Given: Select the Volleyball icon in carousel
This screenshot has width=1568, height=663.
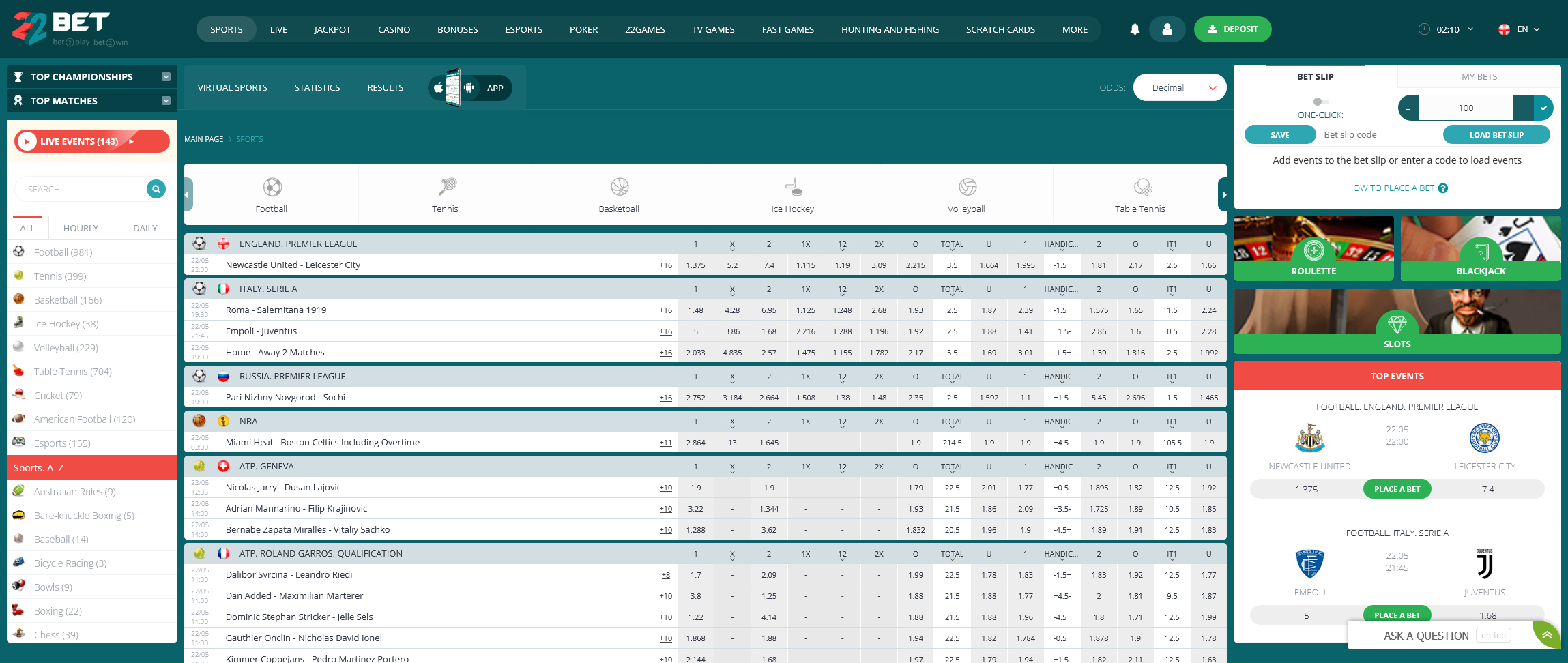Looking at the screenshot, I should pyautogui.click(x=967, y=186).
